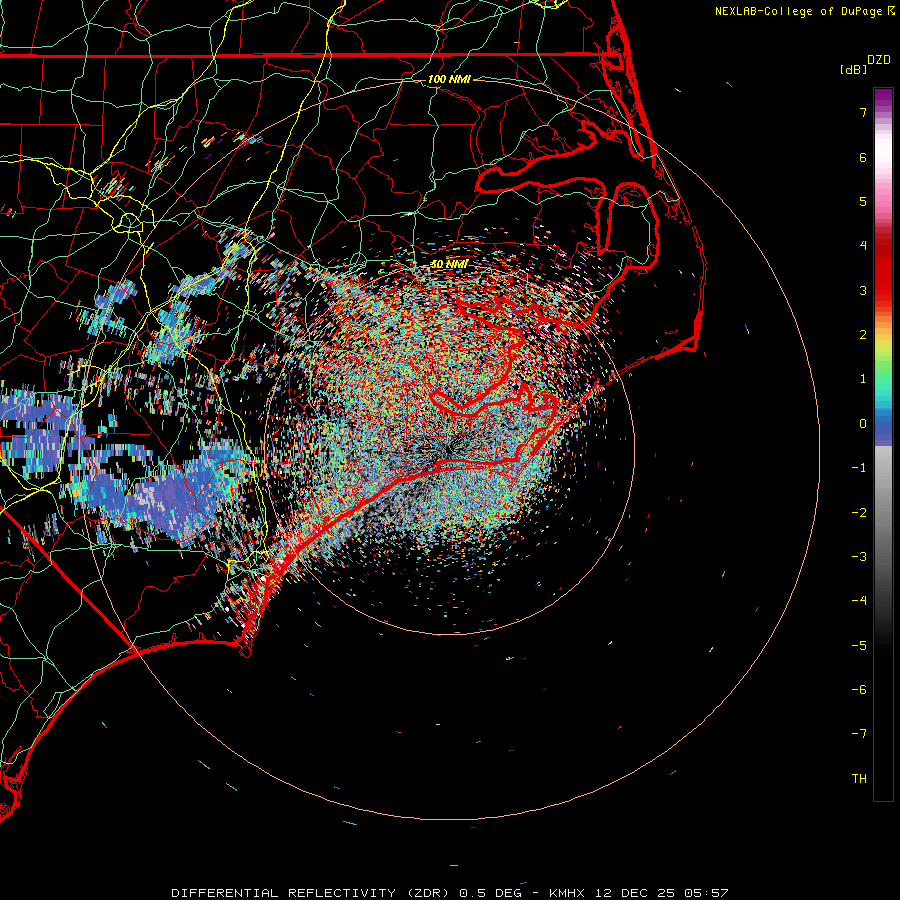Click the [dB] units label
900x900 pixels.
coord(854,70)
